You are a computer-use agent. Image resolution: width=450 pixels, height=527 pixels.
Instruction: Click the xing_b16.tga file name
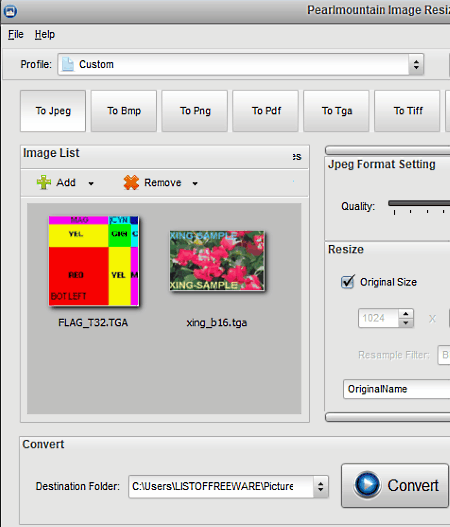(x=217, y=323)
